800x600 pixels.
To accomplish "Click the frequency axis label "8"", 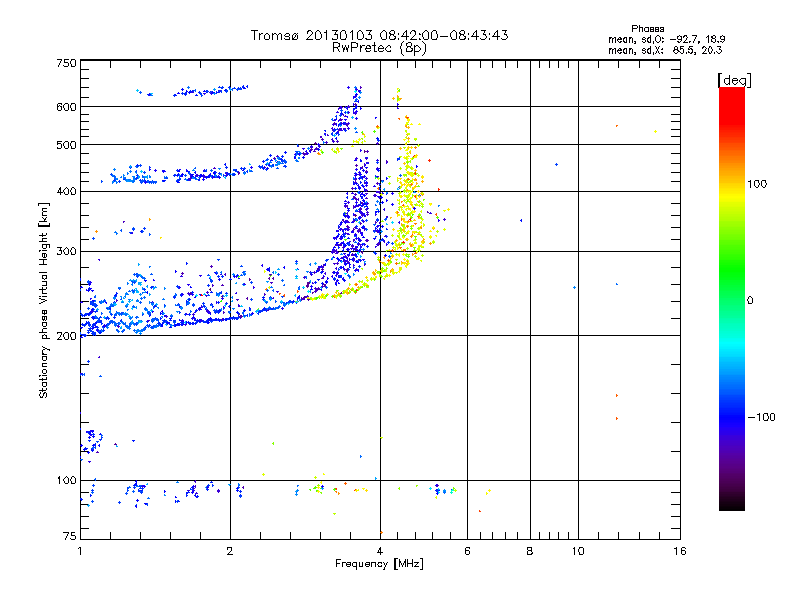I will (x=530, y=551).
